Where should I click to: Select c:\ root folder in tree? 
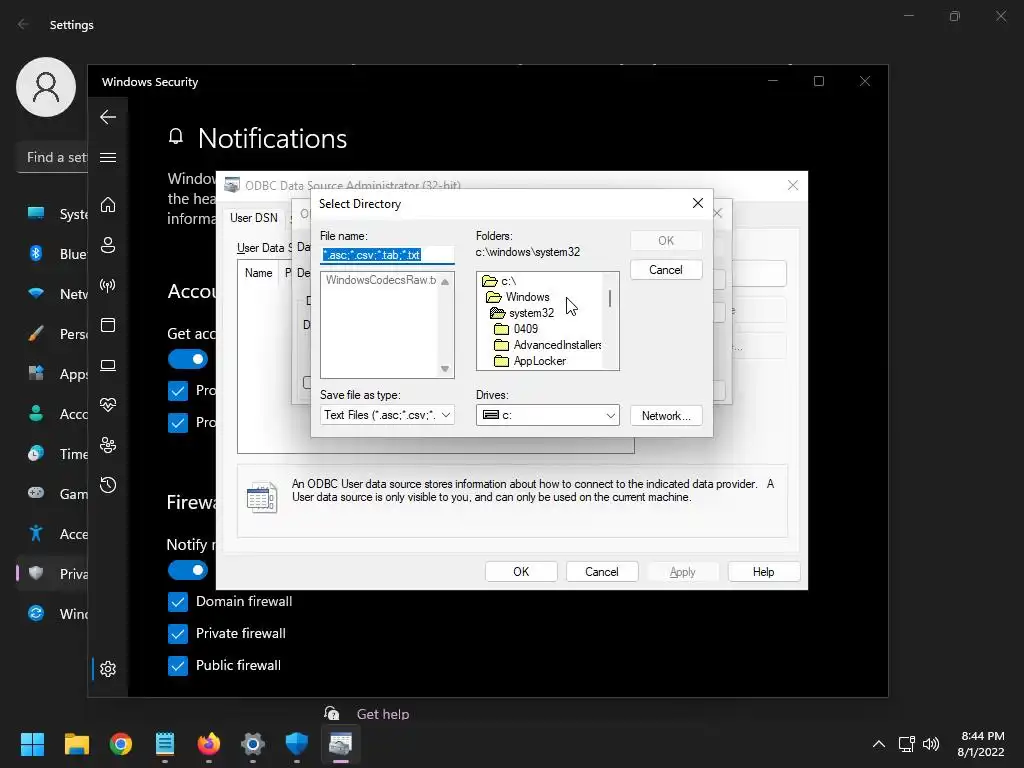click(x=500, y=281)
